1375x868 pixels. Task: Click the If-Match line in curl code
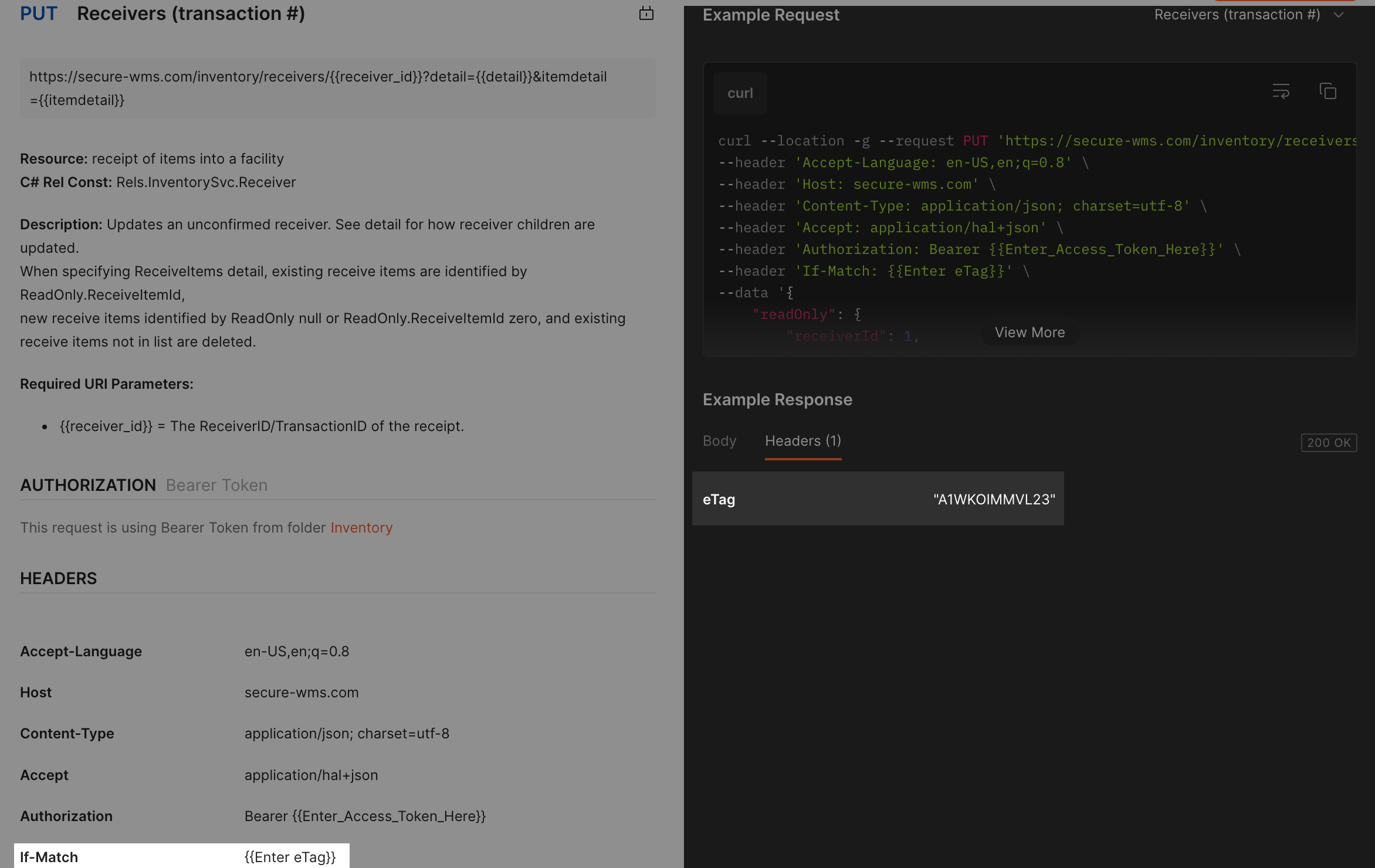(874, 272)
